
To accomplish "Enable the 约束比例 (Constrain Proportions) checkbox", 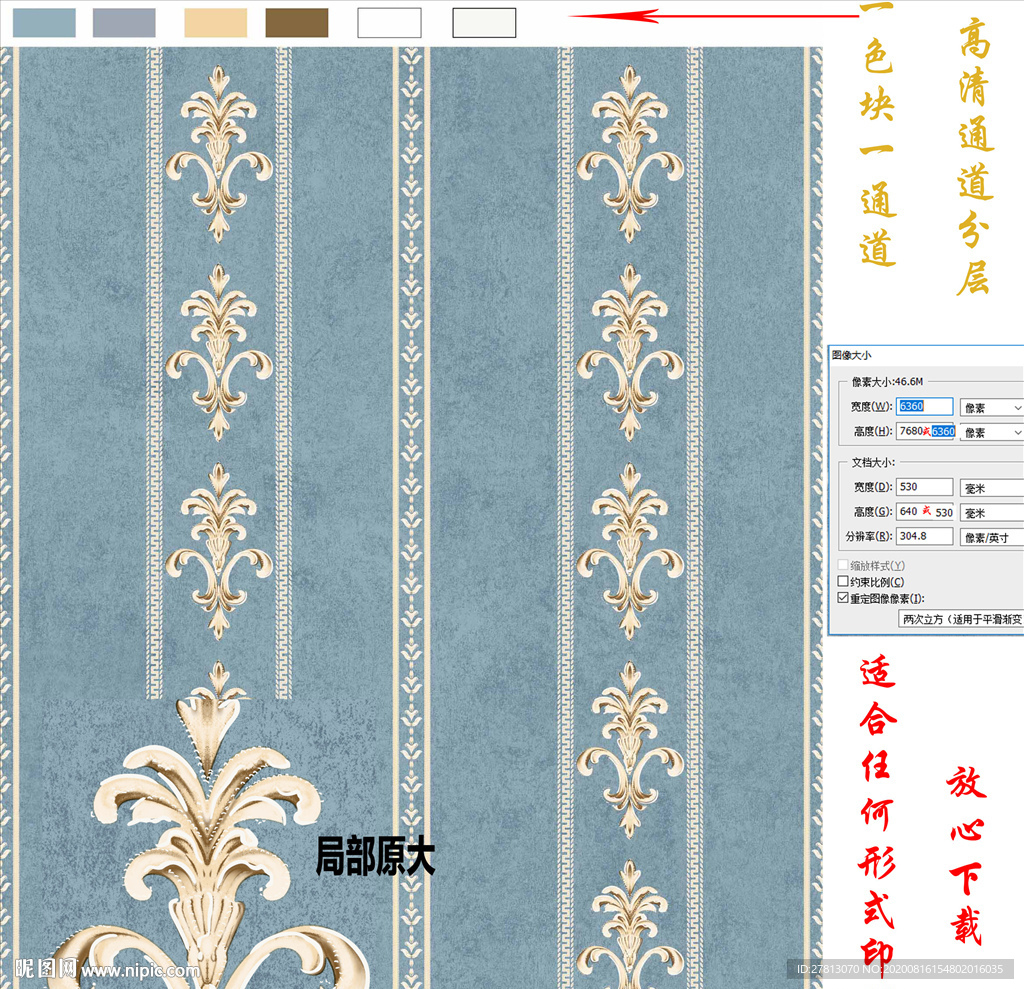I will tap(843, 581).
